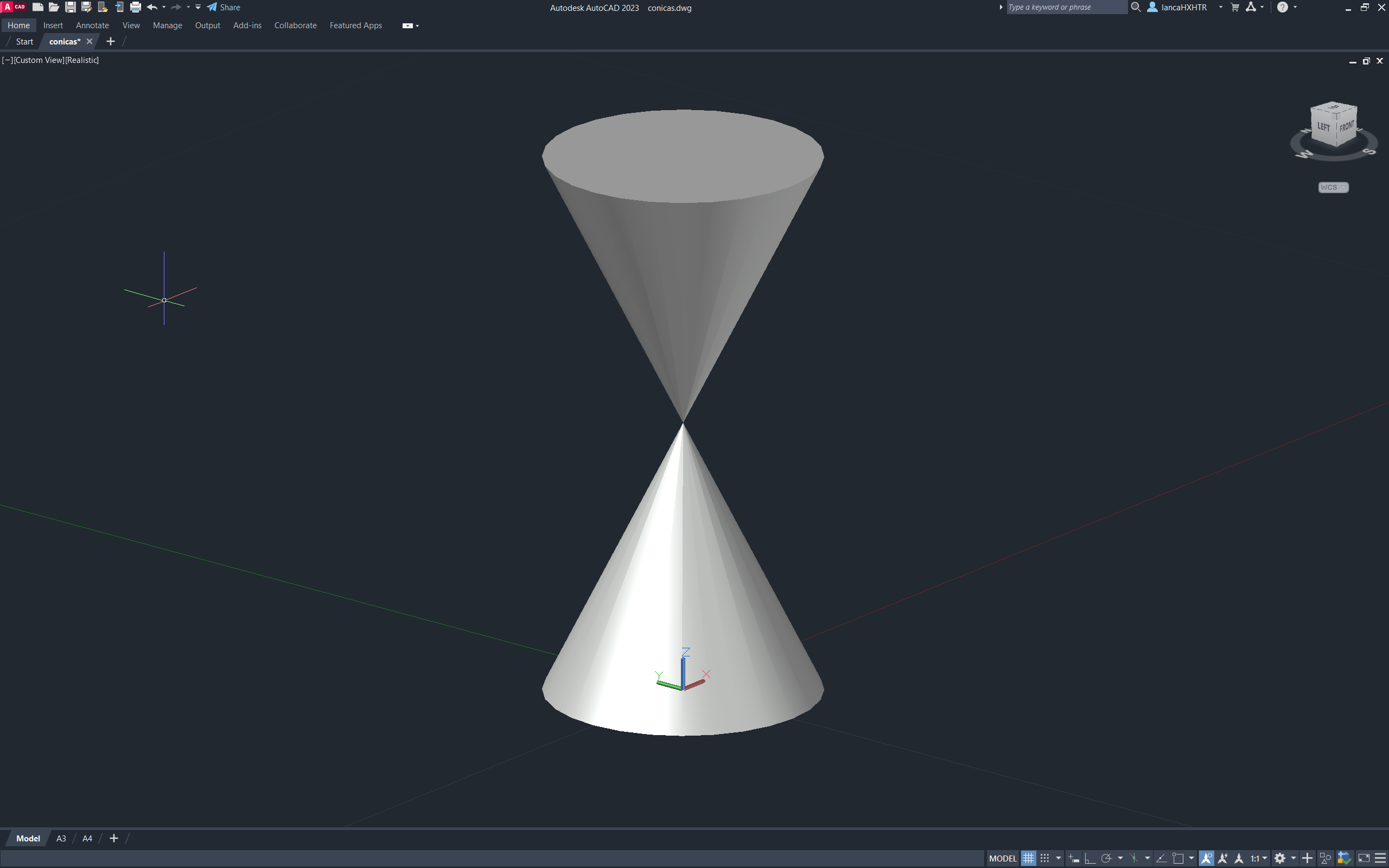Click the Open from Web & Mobile icon
1389x868 pixels.
pyautogui.click(x=103, y=8)
